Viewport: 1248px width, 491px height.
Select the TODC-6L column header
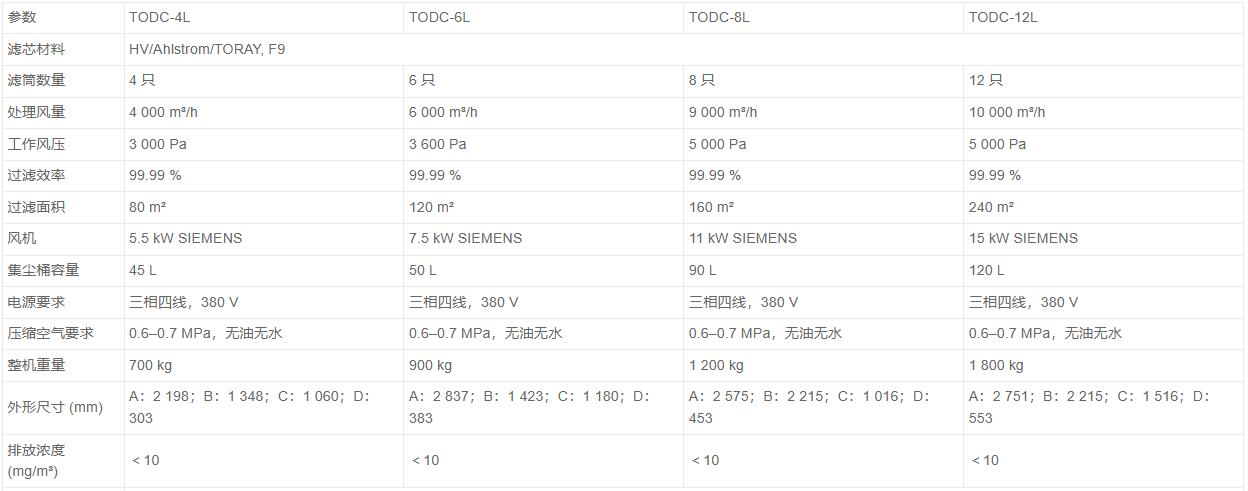pyautogui.click(x=543, y=17)
